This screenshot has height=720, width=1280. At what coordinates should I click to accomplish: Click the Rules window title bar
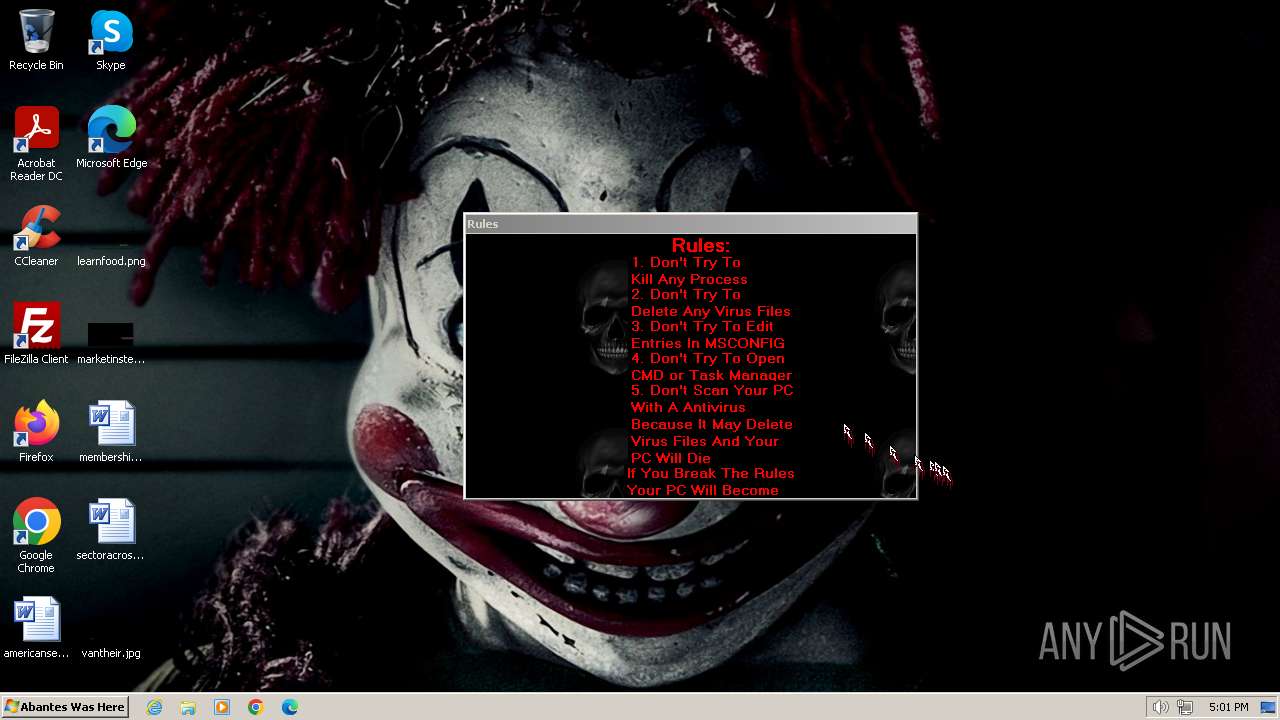691,224
